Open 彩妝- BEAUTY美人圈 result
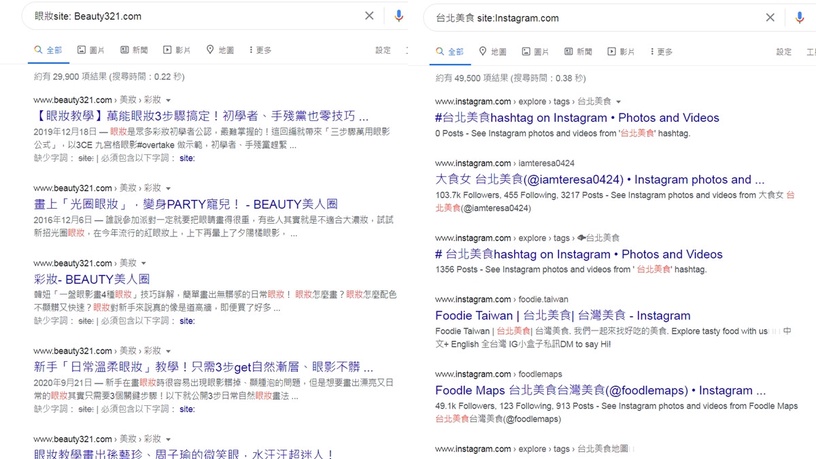 tap(92, 279)
